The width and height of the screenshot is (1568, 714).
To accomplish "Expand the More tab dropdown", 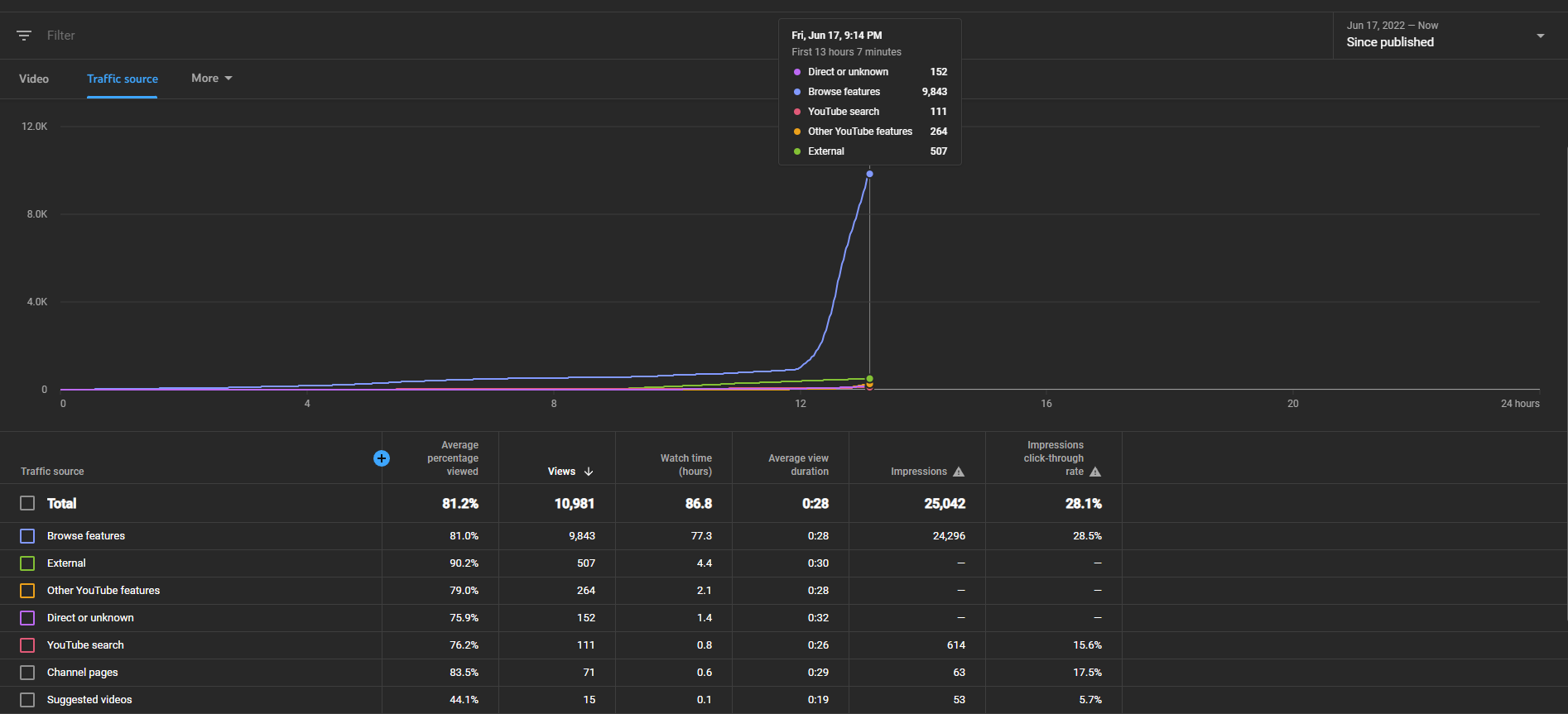I will tap(212, 78).
